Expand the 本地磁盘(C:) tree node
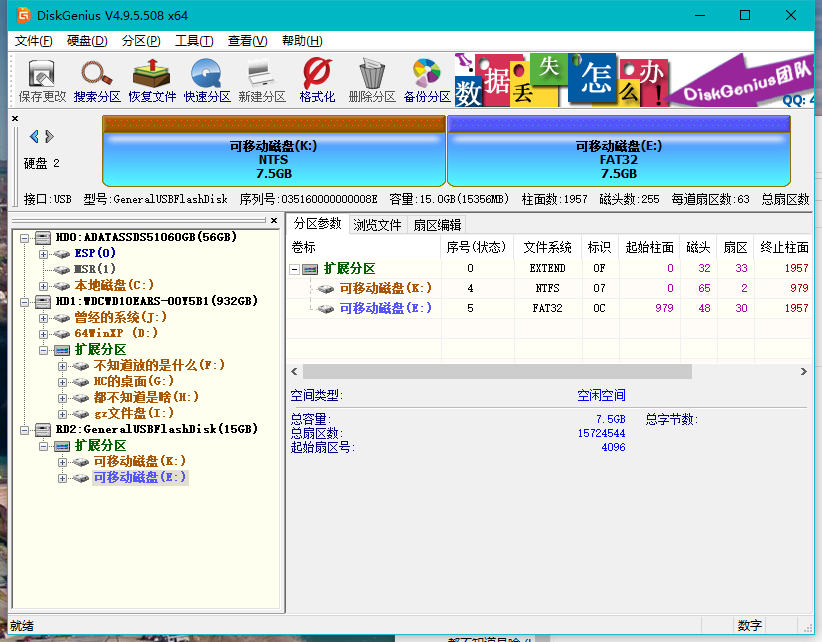822x642 pixels. pos(43,285)
